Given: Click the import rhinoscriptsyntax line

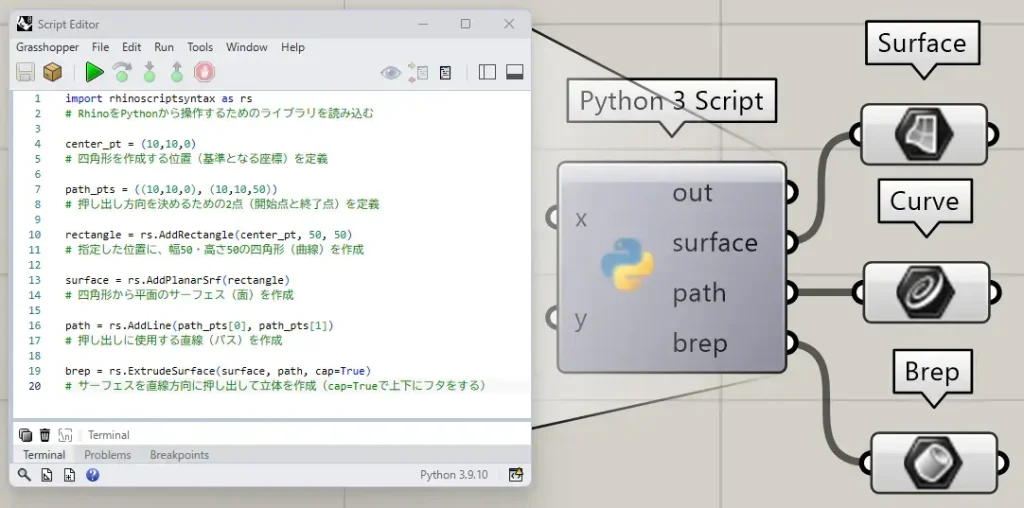Looking at the screenshot, I should [x=159, y=99].
